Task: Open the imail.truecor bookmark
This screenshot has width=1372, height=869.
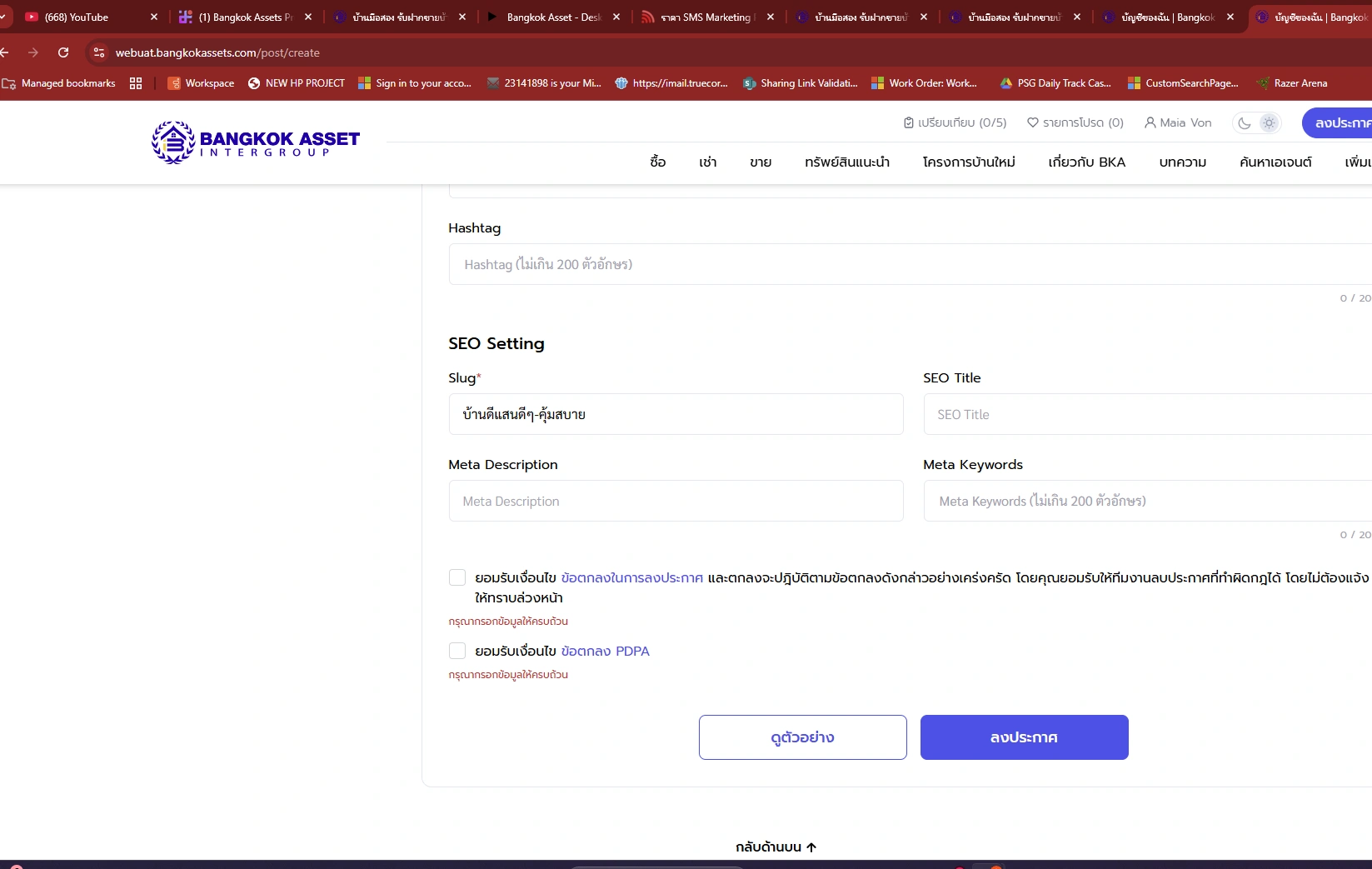Action: point(671,83)
